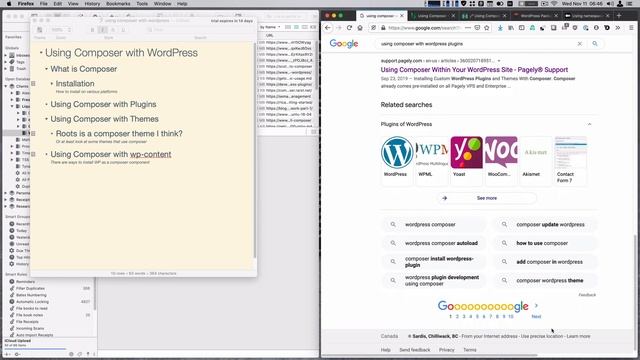This screenshot has height=360, width=640.
Task: Clear the Google search query with X
Action: point(580,44)
